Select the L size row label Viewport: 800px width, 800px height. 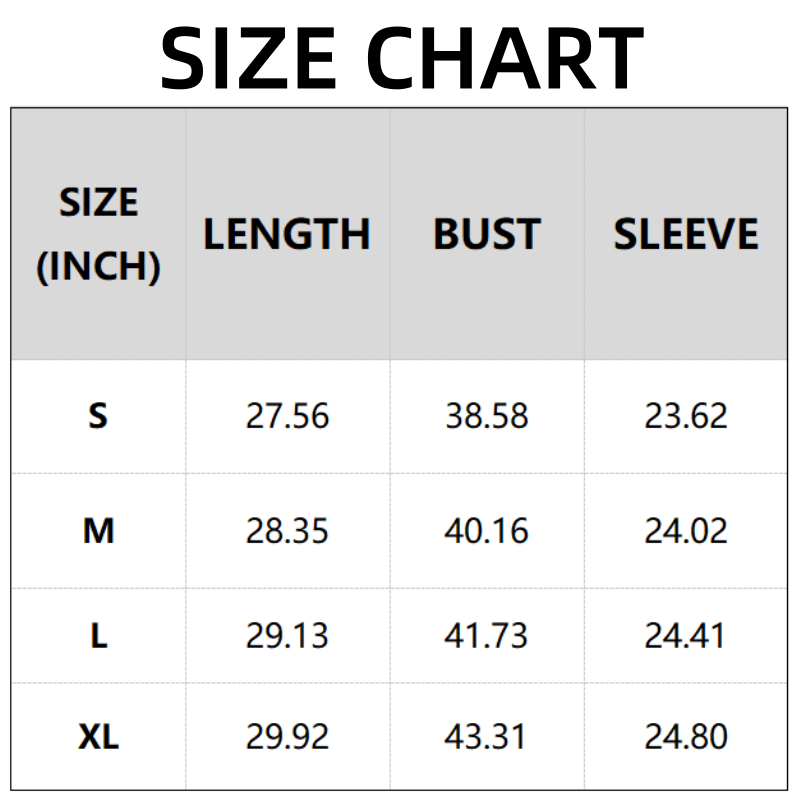[x=98, y=636]
